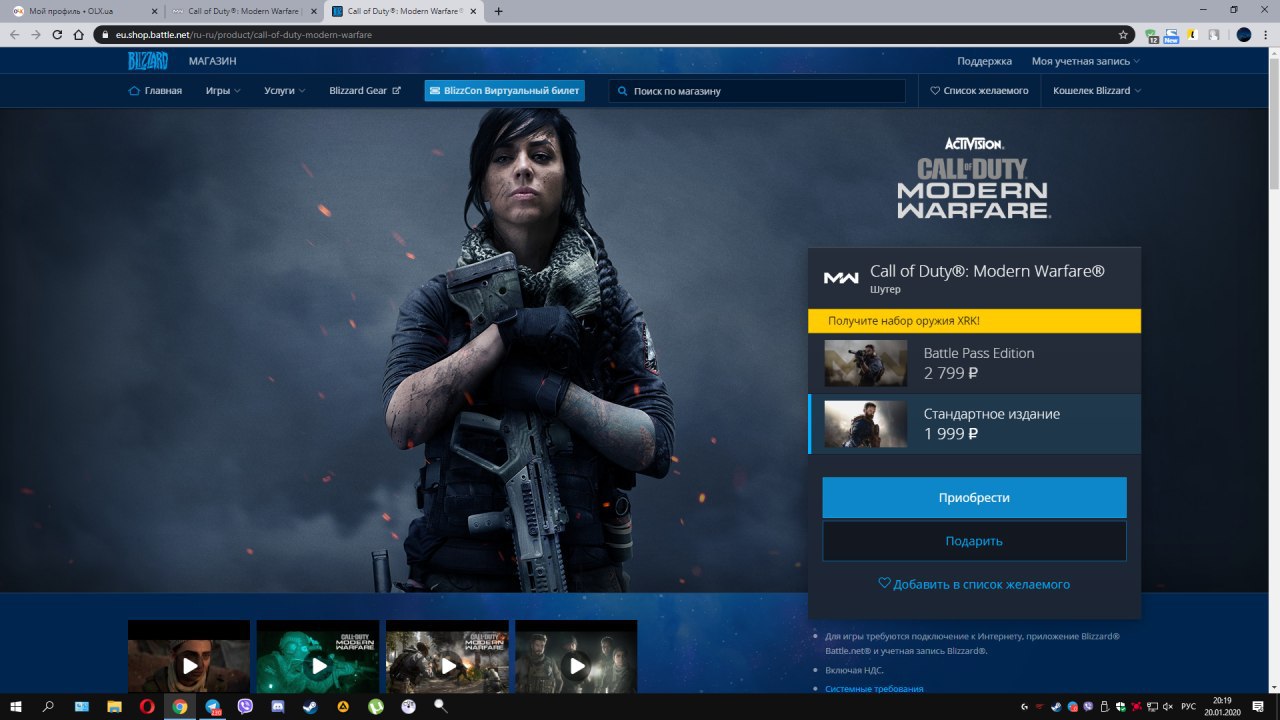Click the browser home icon
Screen dimensions: 1280x720
click(78, 34)
